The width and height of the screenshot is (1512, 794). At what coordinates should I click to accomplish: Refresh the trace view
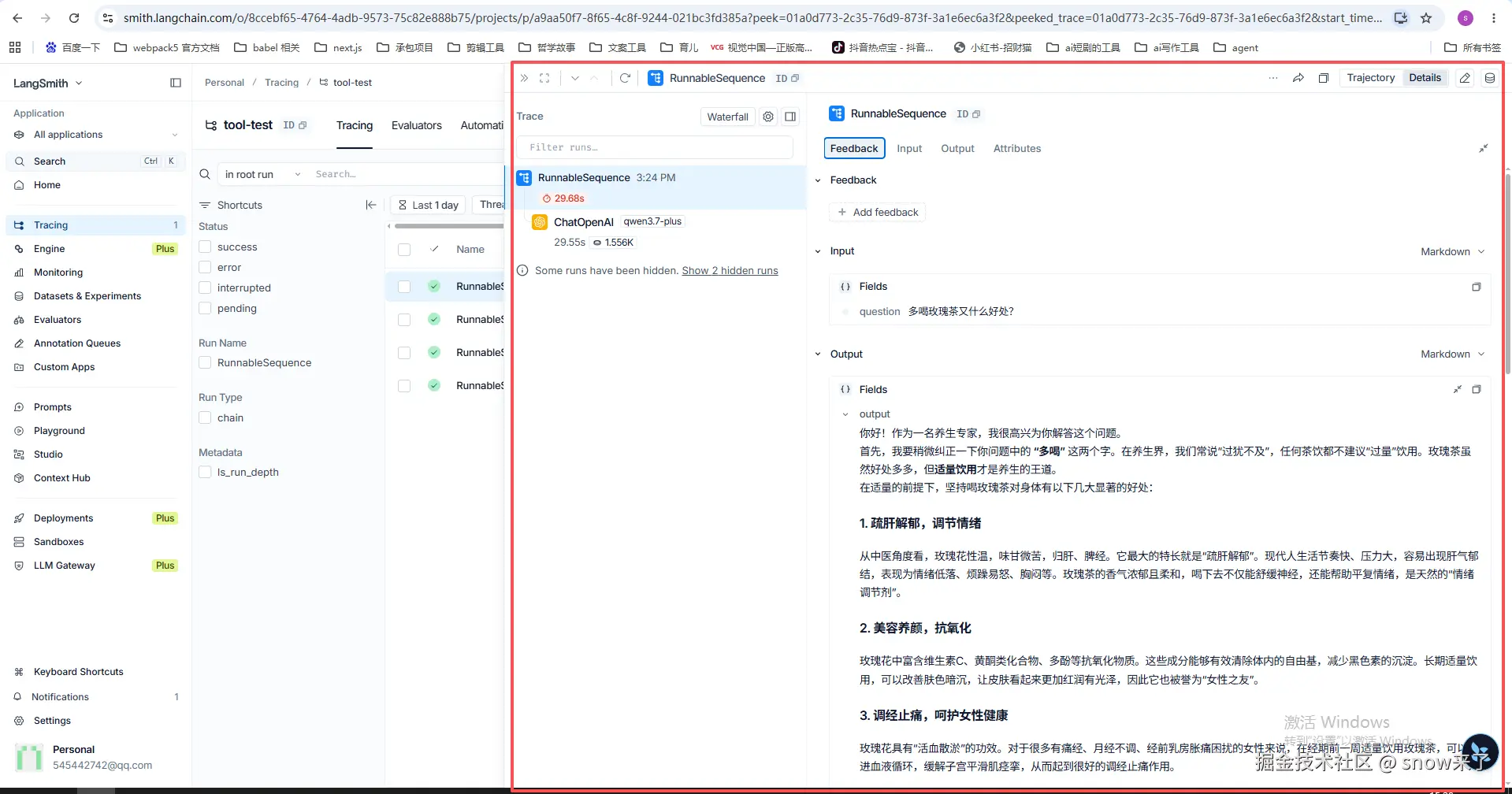point(625,78)
